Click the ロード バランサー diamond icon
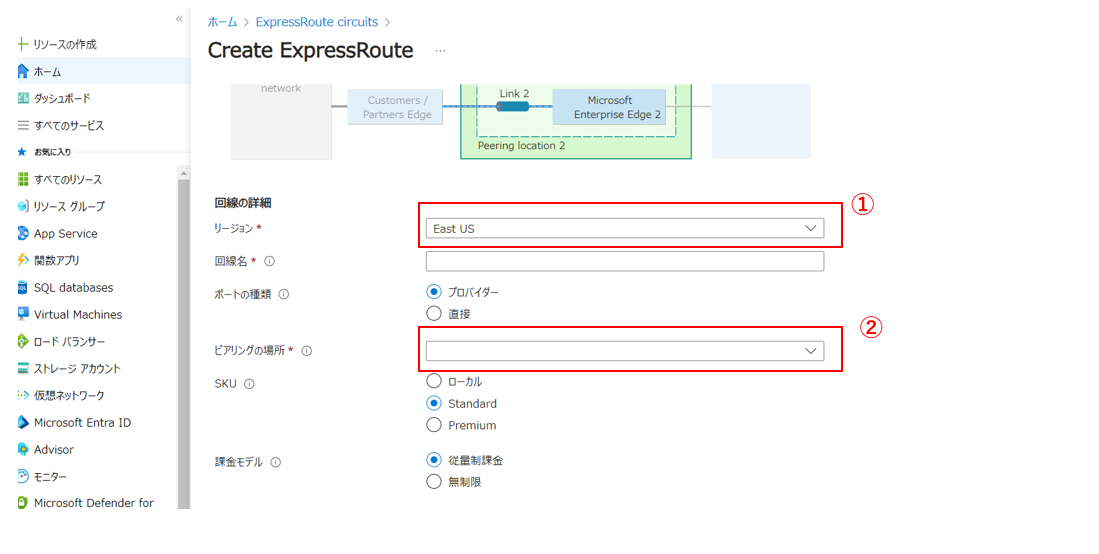The width and height of the screenshot is (1099, 554). [23, 342]
